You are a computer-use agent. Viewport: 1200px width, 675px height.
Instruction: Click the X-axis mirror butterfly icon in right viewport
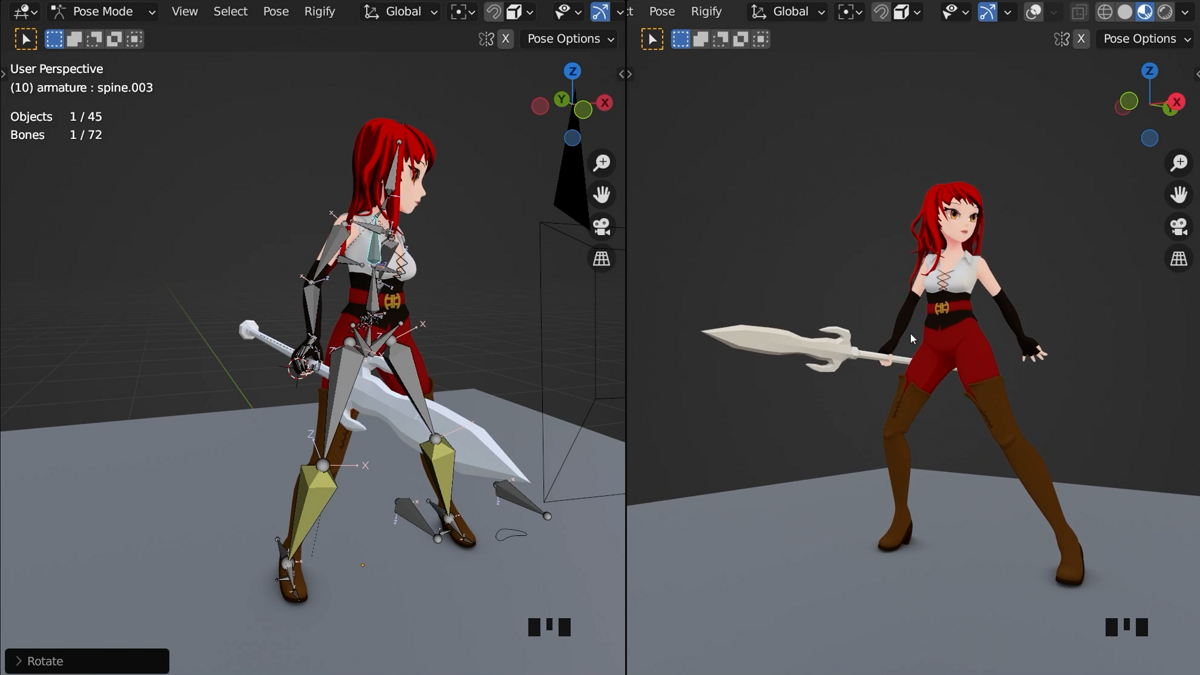(1062, 39)
